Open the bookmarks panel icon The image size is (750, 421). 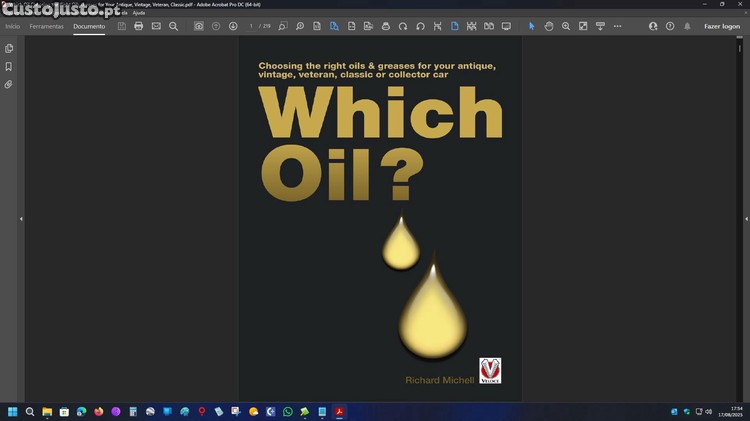pos(9,66)
